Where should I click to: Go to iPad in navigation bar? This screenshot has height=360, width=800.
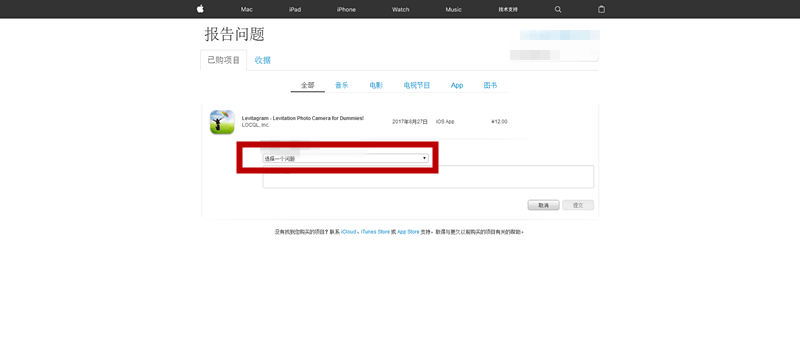tap(295, 10)
